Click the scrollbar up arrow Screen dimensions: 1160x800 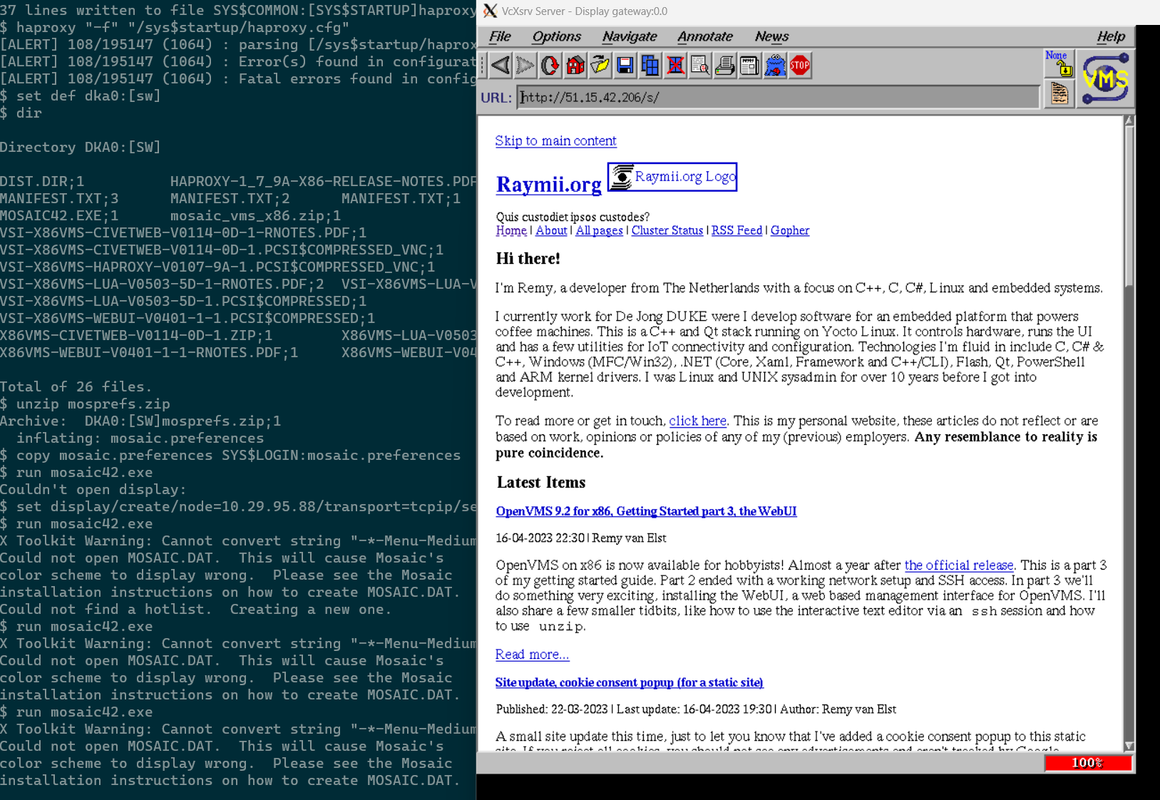tap(1129, 121)
